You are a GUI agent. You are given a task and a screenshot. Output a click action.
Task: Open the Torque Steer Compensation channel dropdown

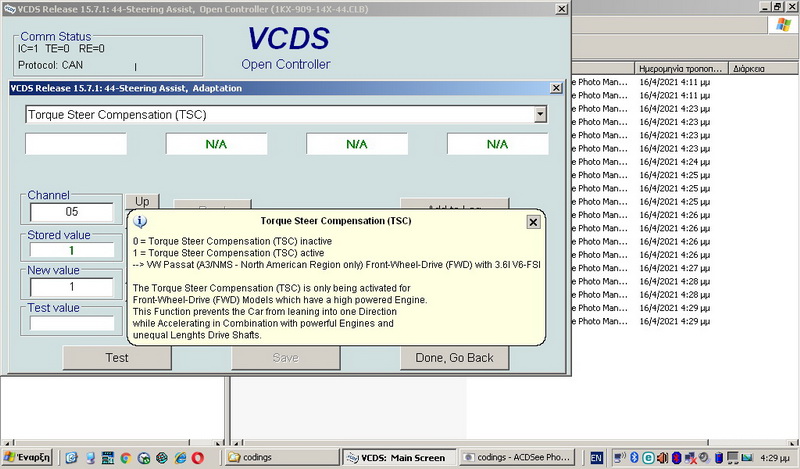(540, 115)
